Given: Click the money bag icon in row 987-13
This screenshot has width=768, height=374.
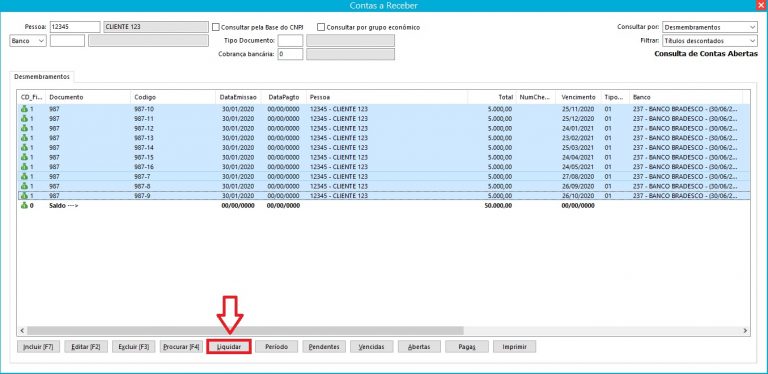Looking at the screenshot, I should (24, 138).
